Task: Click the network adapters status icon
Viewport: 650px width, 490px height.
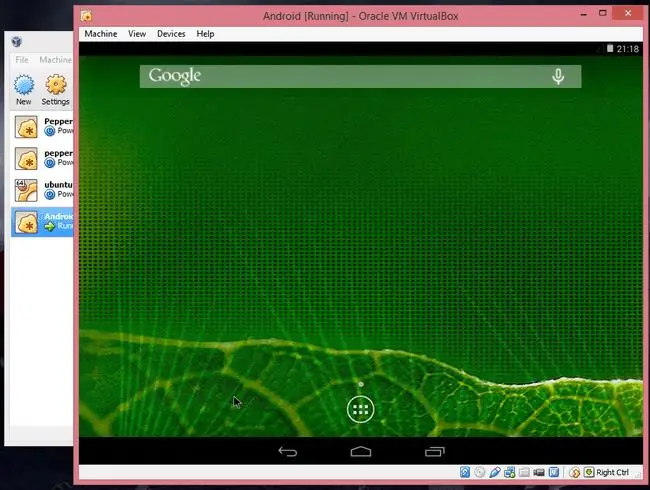Action: (x=509, y=472)
